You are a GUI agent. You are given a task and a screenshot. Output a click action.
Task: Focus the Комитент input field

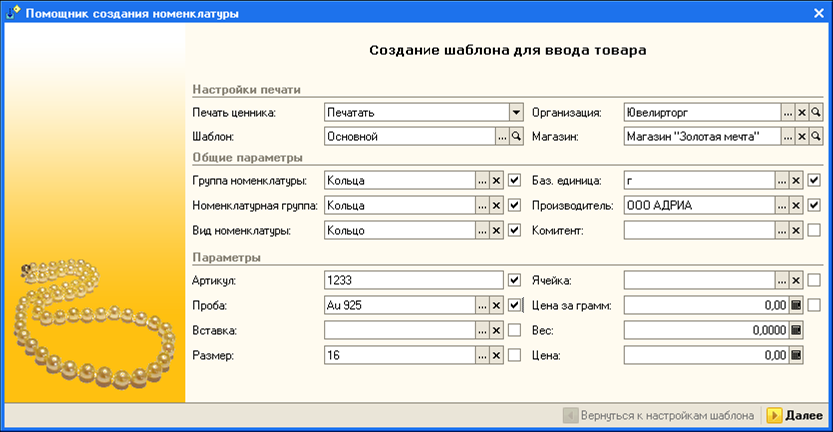coord(699,231)
